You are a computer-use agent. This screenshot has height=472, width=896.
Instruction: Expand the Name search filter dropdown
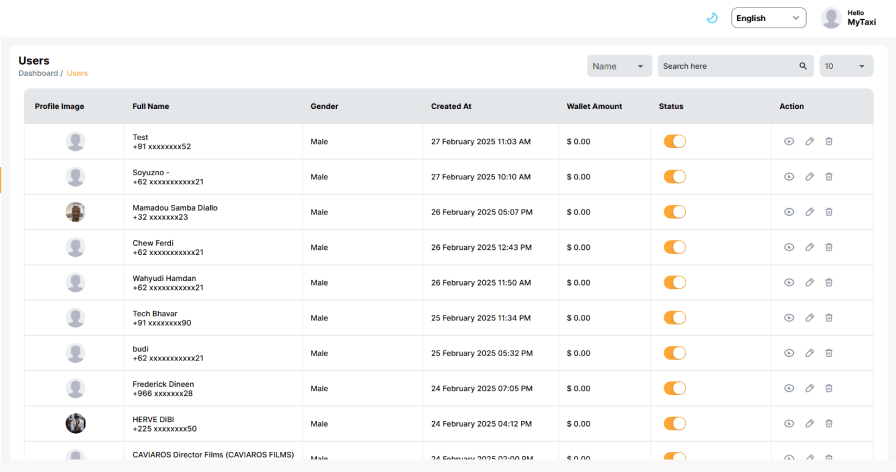point(619,66)
